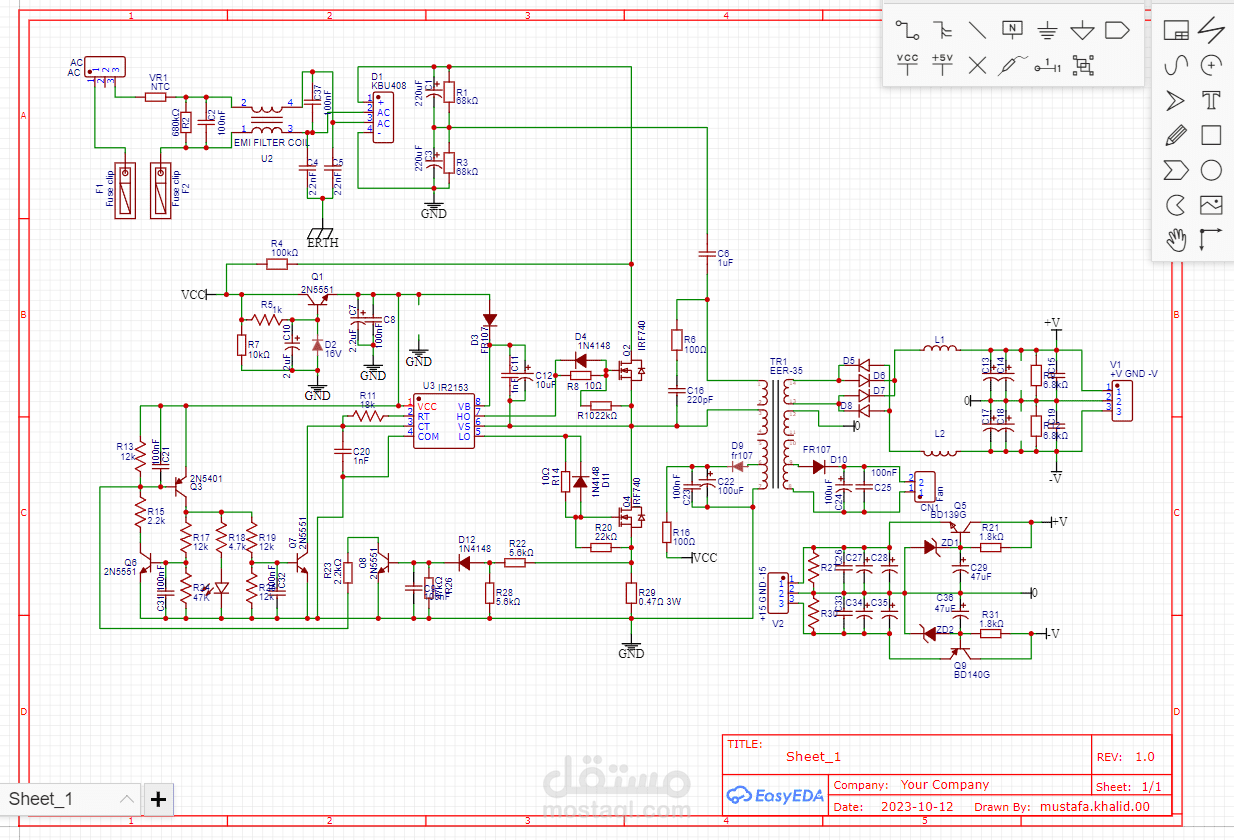The width and height of the screenshot is (1234, 840).
Task: Select the Bus tool
Action: click(943, 30)
